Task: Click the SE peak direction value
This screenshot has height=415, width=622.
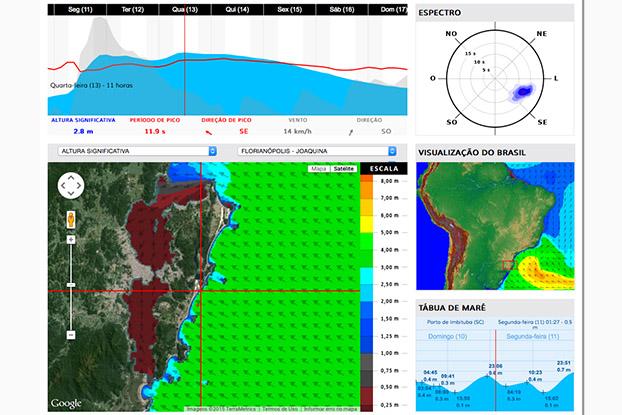Action: [244, 131]
